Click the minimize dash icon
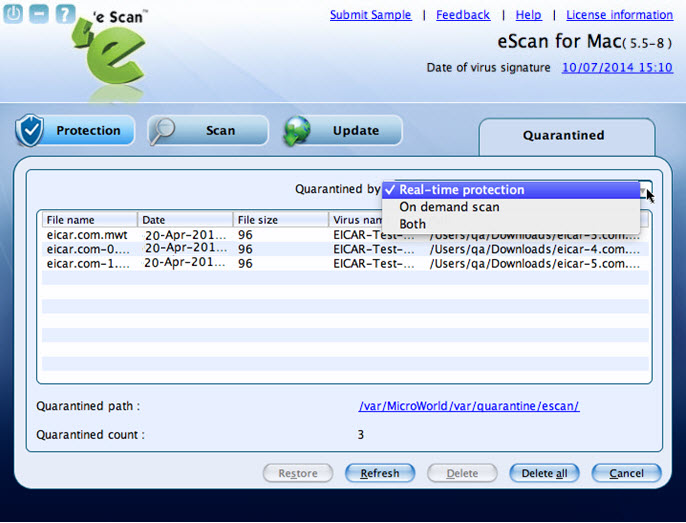The width and height of the screenshot is (686, 523). (39, 14)
